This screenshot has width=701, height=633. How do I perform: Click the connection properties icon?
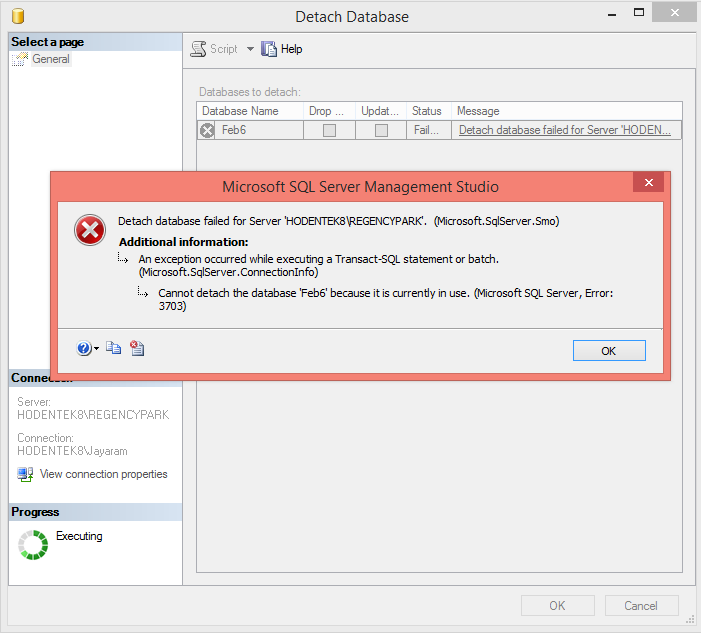click(25, 474)
